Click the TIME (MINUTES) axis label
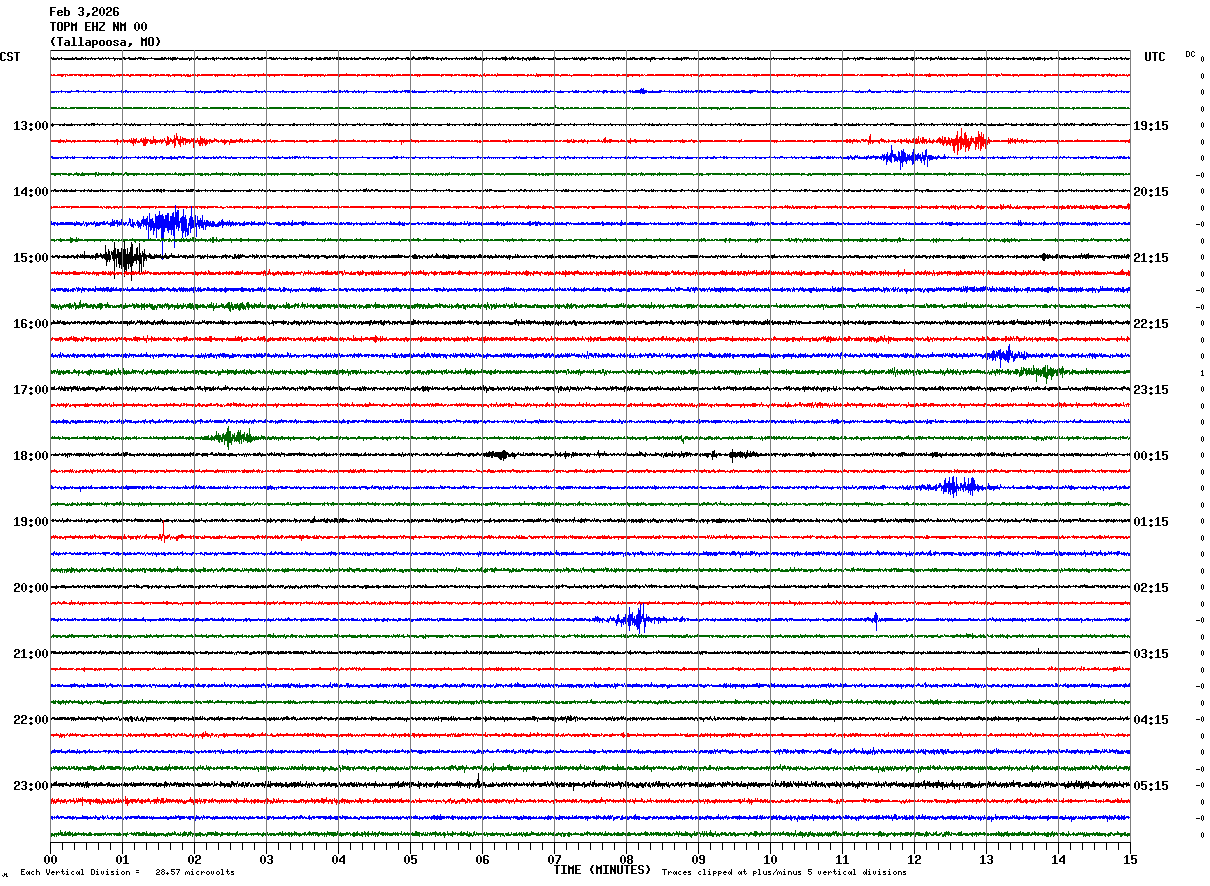The height and width of the screenshot is (886, 1210). pyautogui.click(x=602, y=870)
